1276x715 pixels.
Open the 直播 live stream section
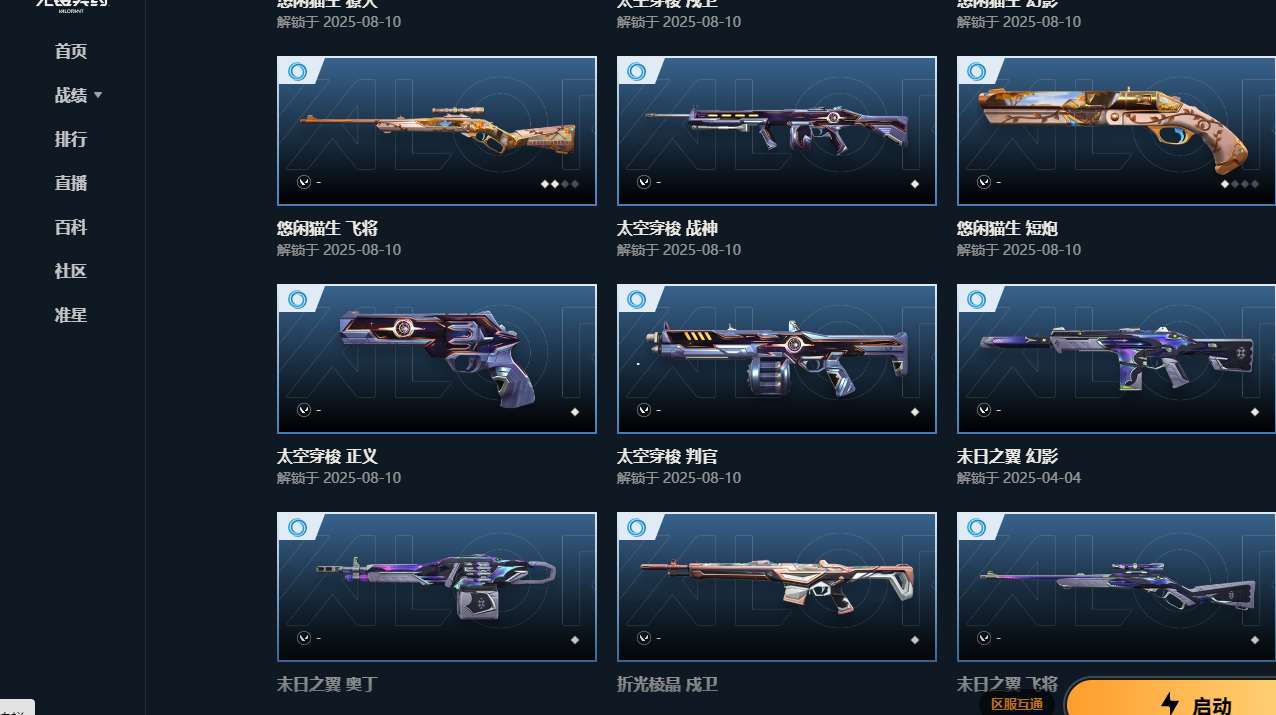[x=71, y=183]
